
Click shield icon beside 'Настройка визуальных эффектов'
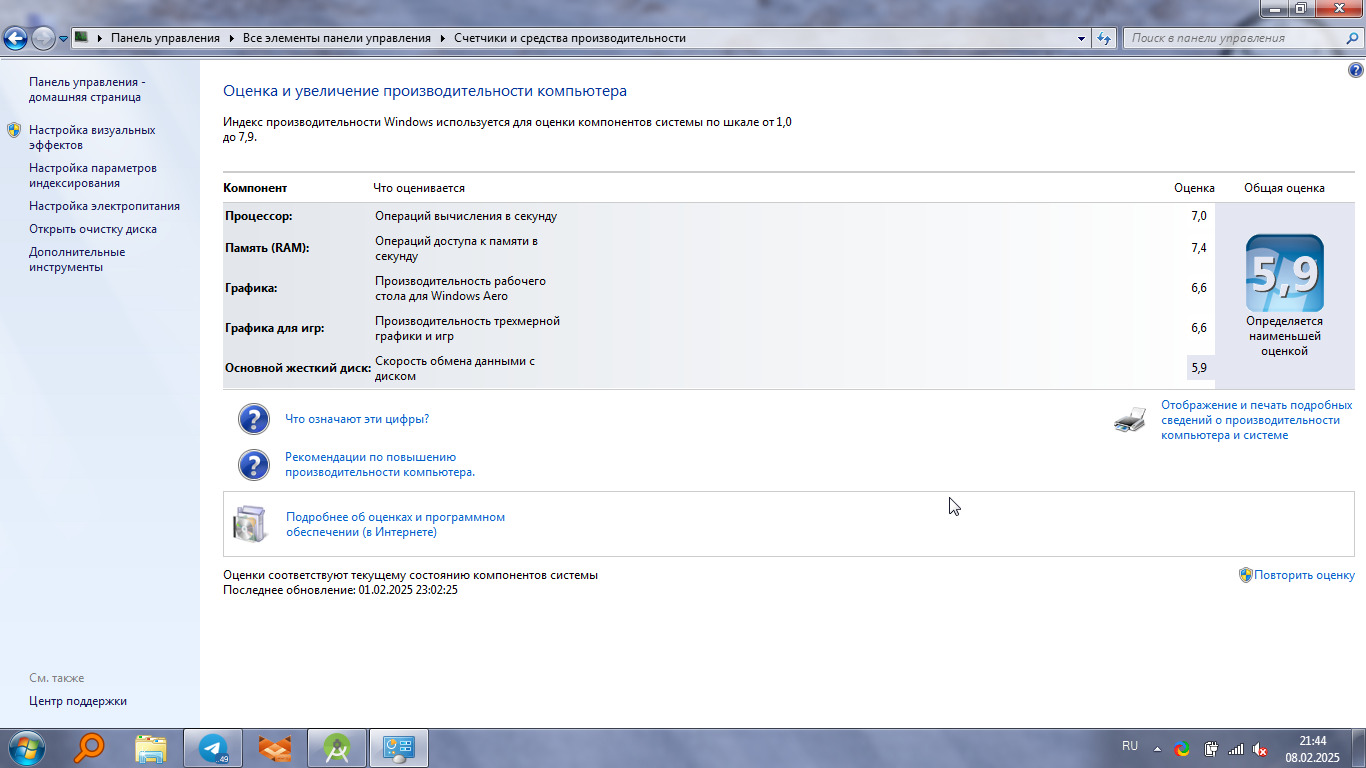click(14, 130)
